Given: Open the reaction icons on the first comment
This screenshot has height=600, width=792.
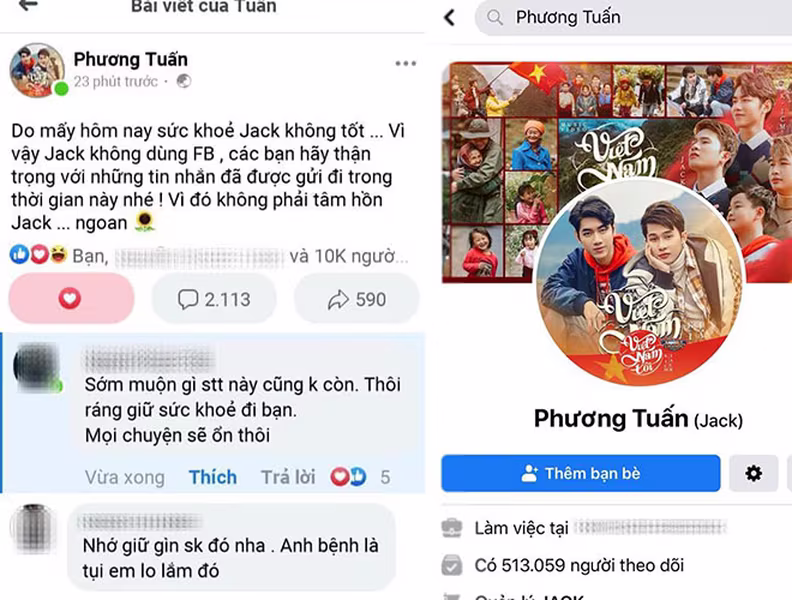Looking at the screenshot, I should click(x=348, y=477).
